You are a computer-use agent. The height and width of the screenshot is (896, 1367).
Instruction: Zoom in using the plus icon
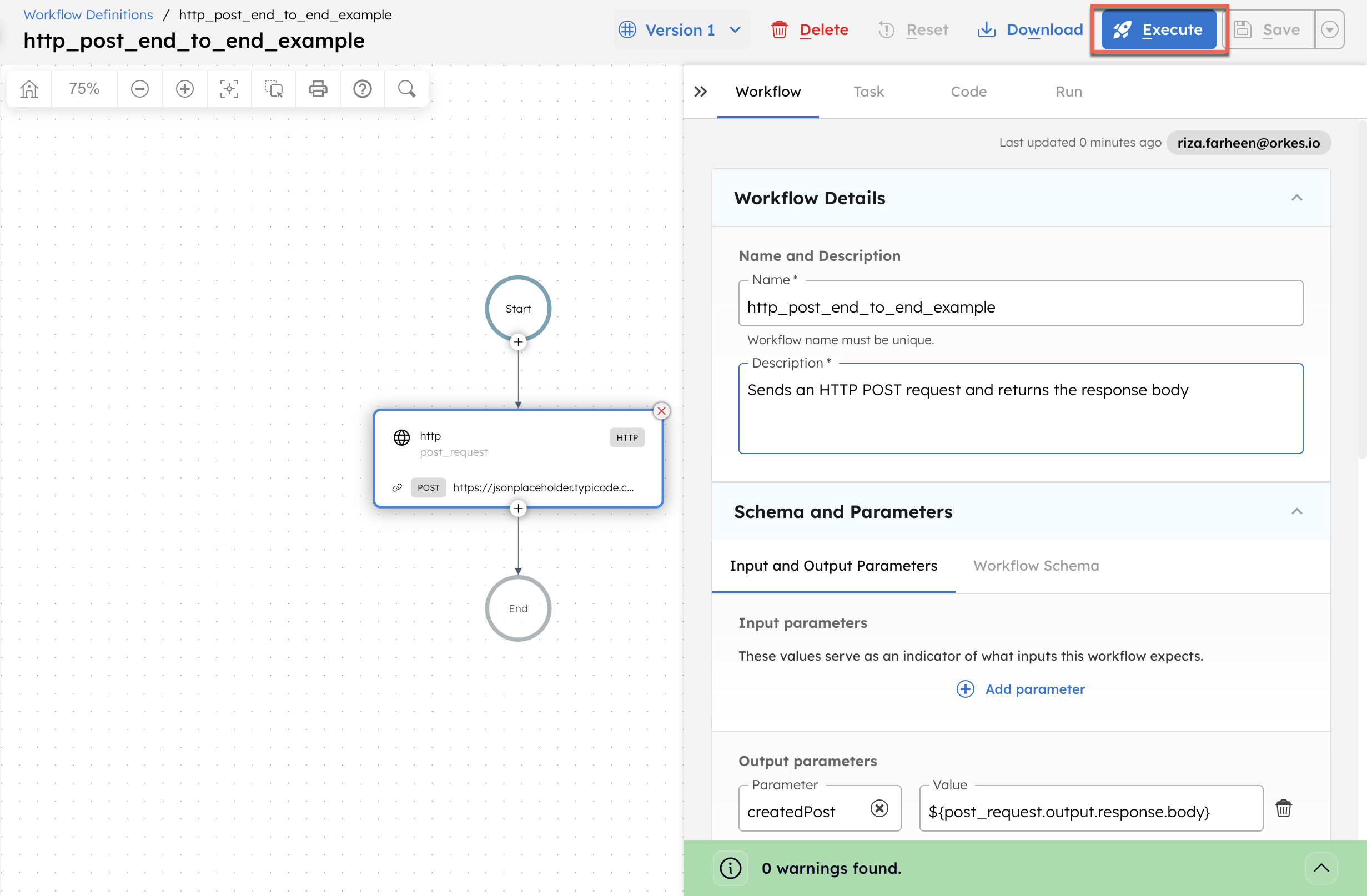[184, 88]
